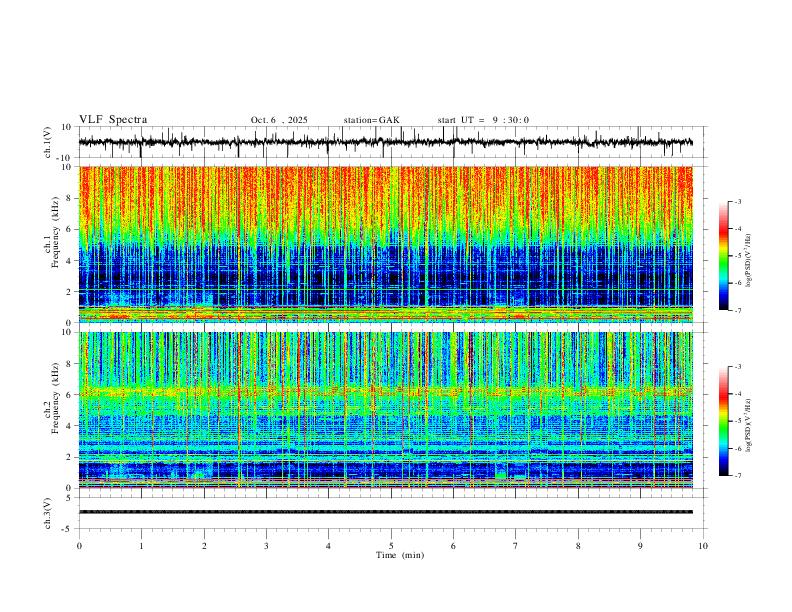Screen dimensions: 792x612
Task: Click the log(PSD) label beside ch.1 colorbar
Action: [x=748, y=261]
